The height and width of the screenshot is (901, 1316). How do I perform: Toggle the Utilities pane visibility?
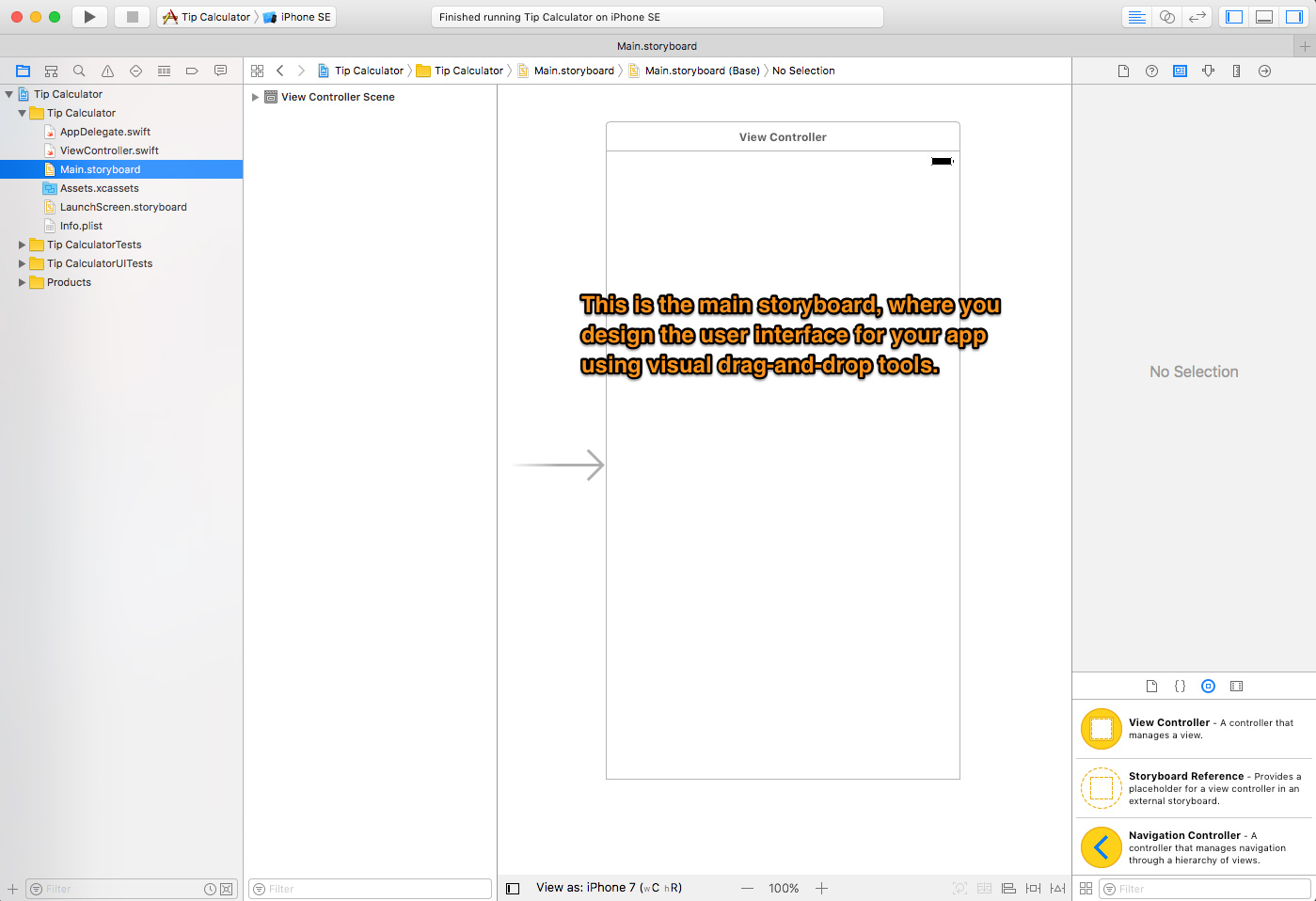[1294, 17]
